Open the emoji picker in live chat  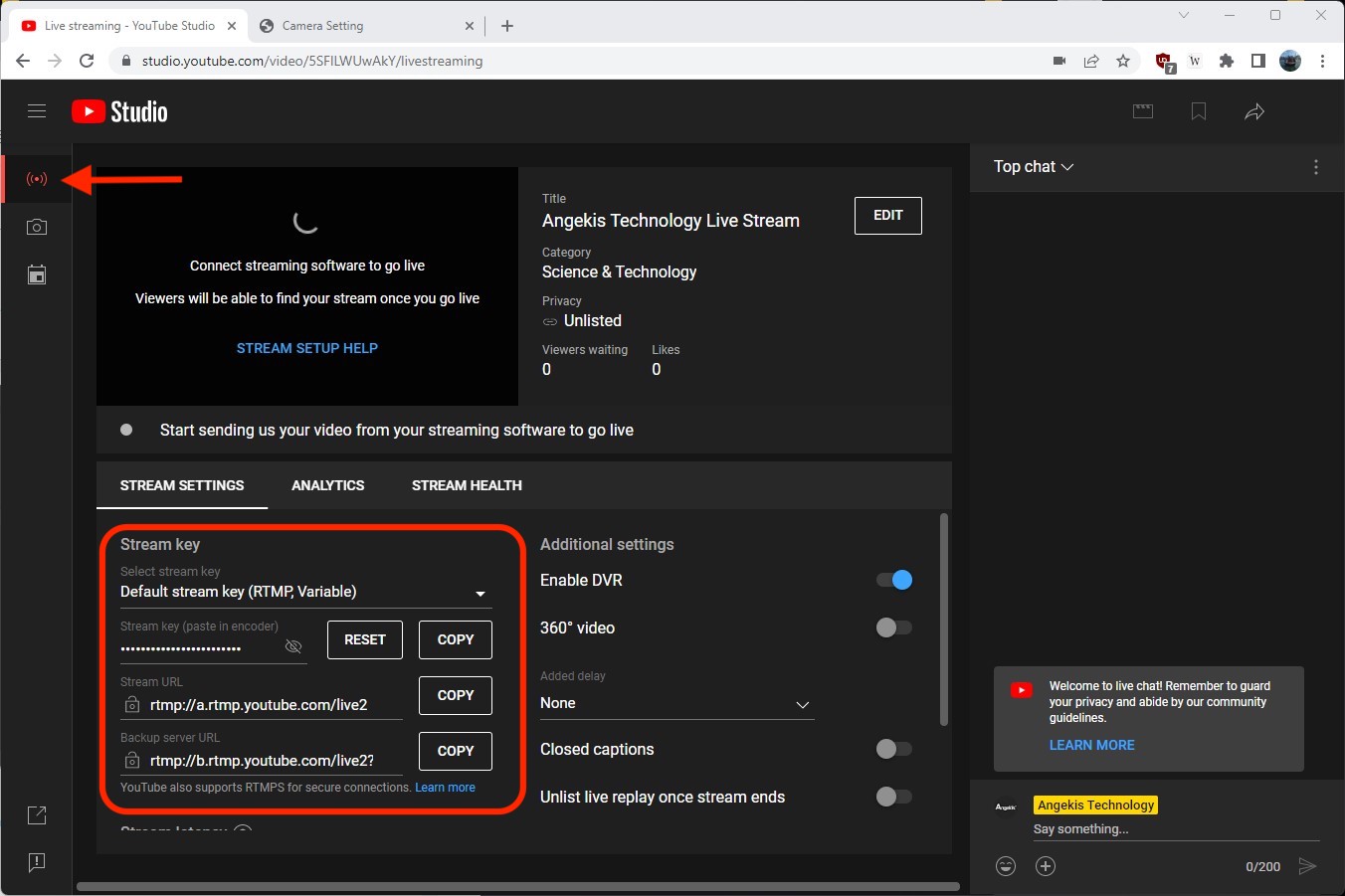coord(1006,866)
